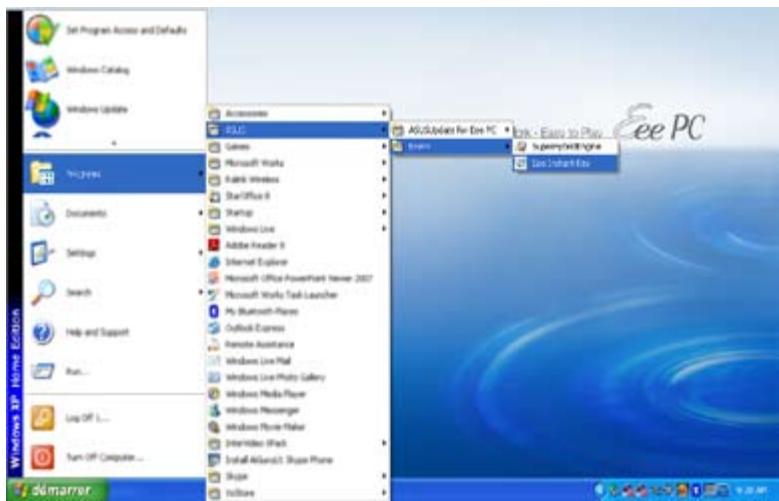Expand the Games folder arrow

384,147
